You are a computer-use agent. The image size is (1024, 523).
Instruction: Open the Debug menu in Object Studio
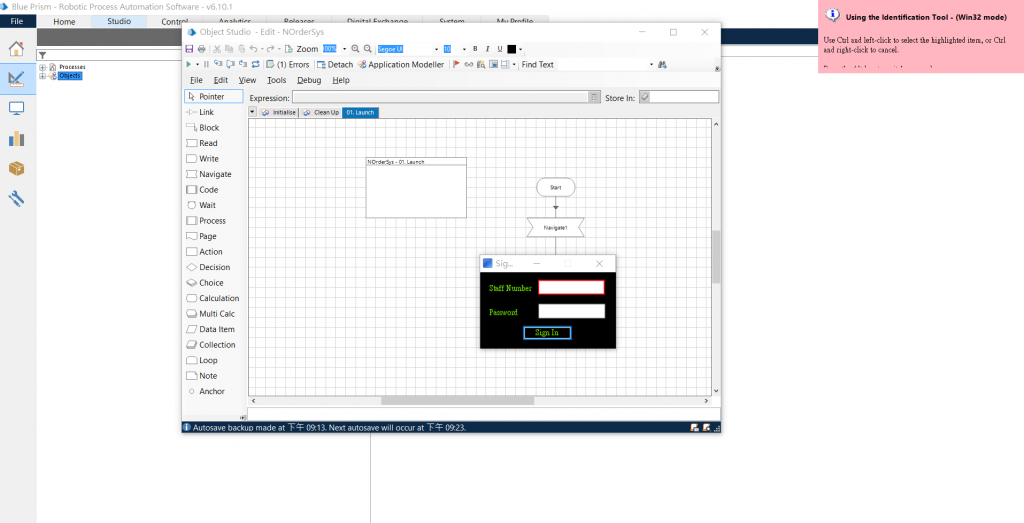pos(309,80)
